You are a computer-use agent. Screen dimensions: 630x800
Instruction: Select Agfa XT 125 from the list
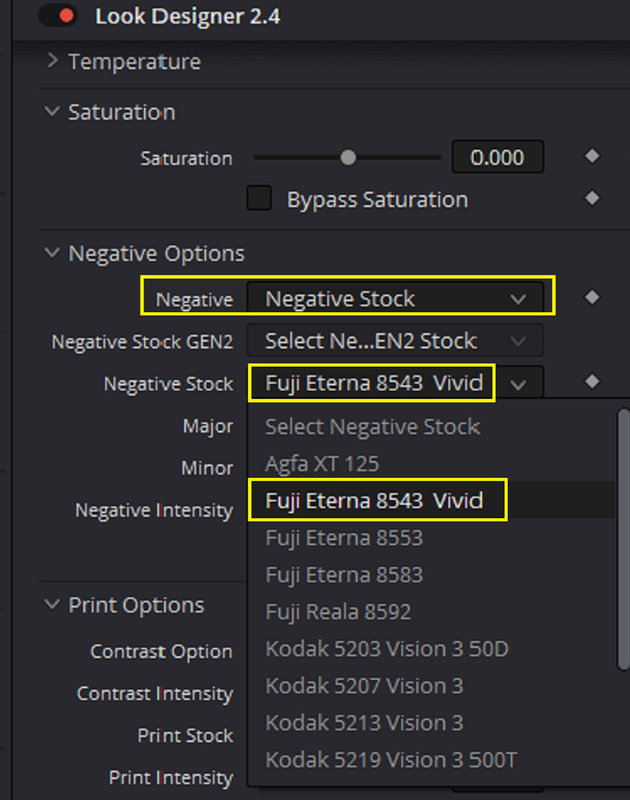[322, 464]
